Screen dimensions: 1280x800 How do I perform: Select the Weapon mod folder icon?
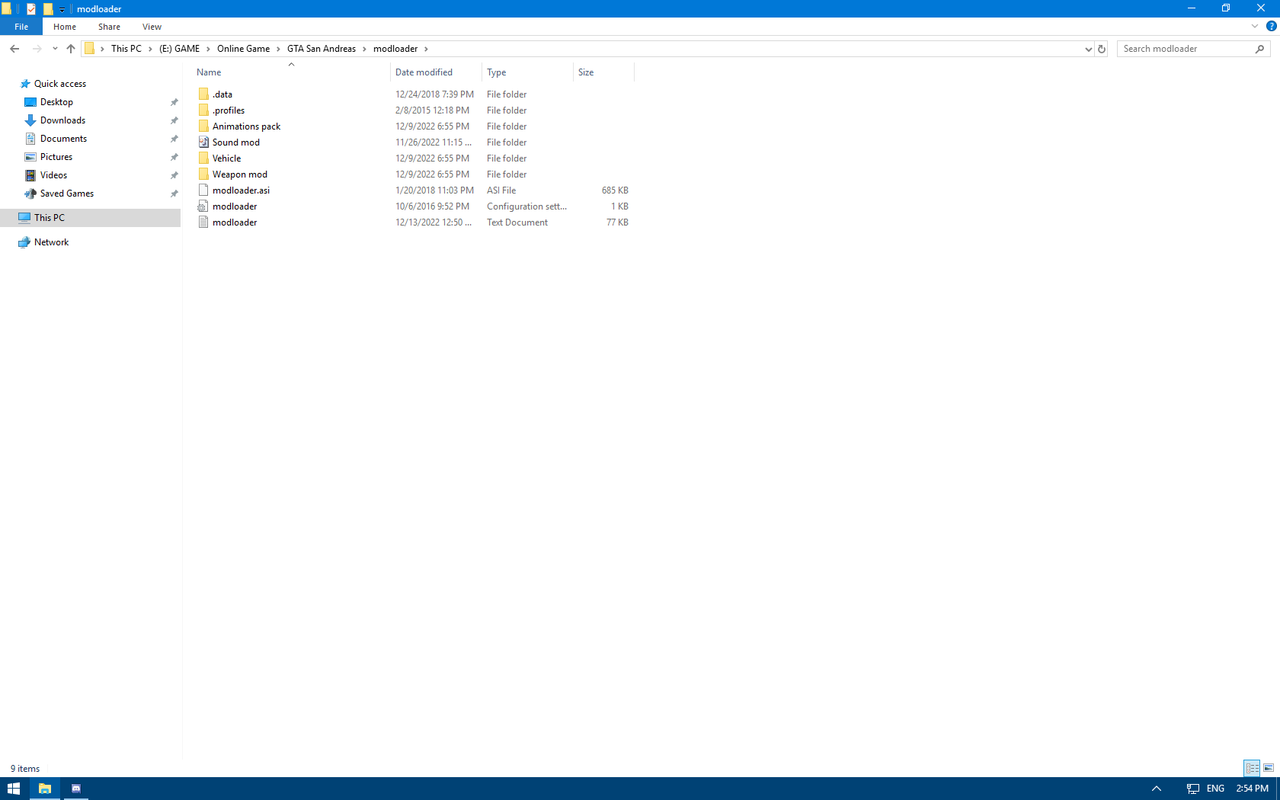point(204,174)
